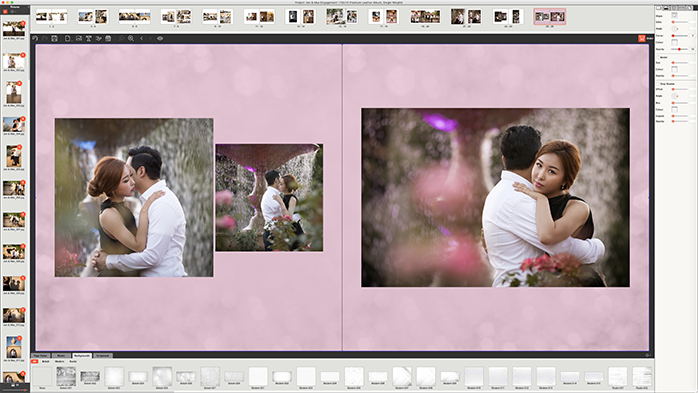698x393 pixels.
Task: Select the All backgrounds filter
Action: [x=35, y=361]
